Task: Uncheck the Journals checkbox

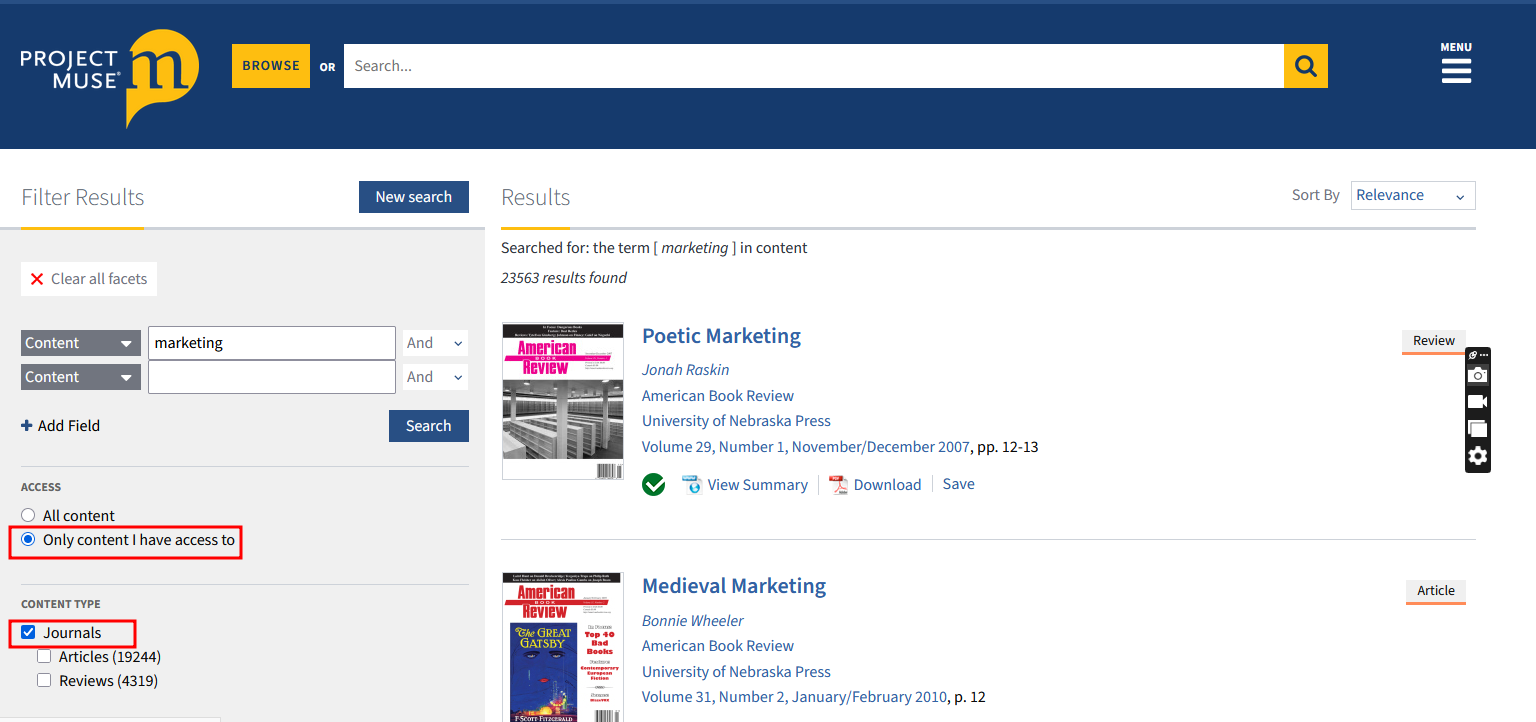Action: point(28,633)
